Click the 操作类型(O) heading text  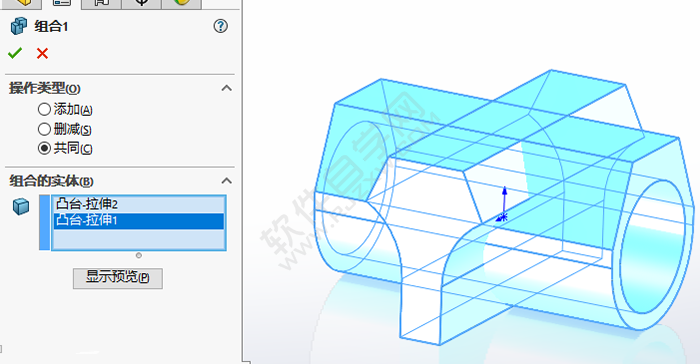[x=45, y=88]
